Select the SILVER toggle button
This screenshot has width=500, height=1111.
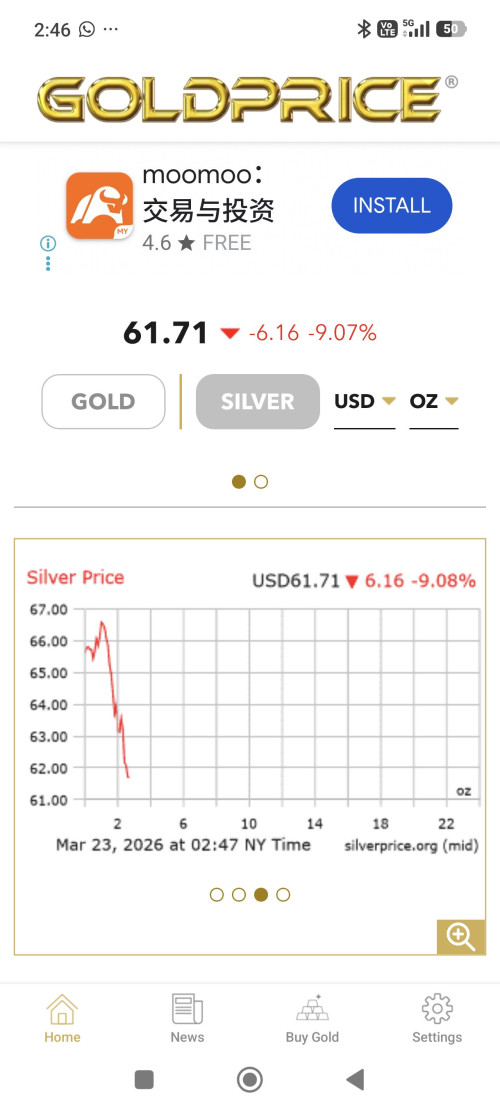258,402
